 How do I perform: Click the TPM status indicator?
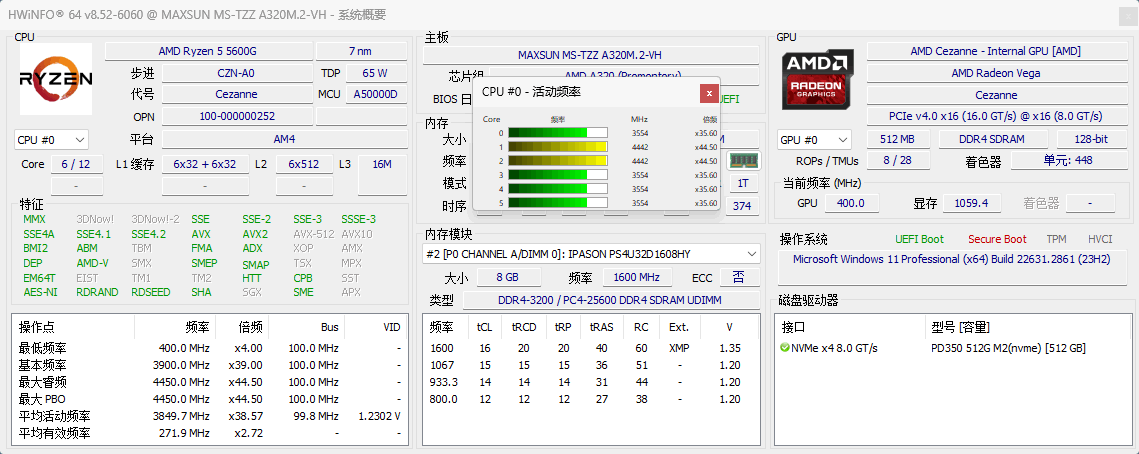pyautogui.click(x=1056, y=239)
